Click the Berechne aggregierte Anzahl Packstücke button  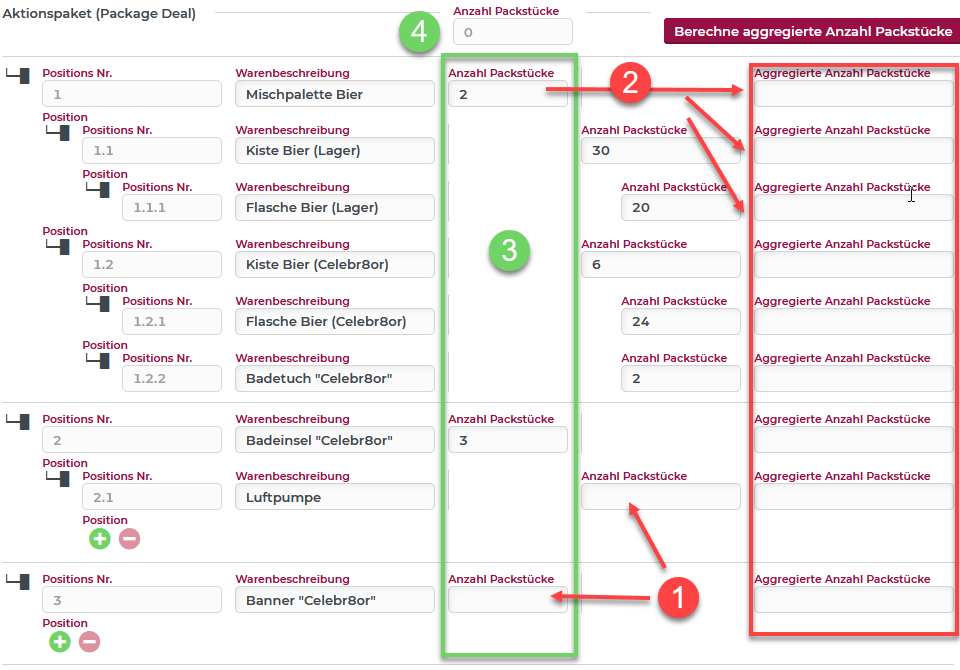point(812,31)
